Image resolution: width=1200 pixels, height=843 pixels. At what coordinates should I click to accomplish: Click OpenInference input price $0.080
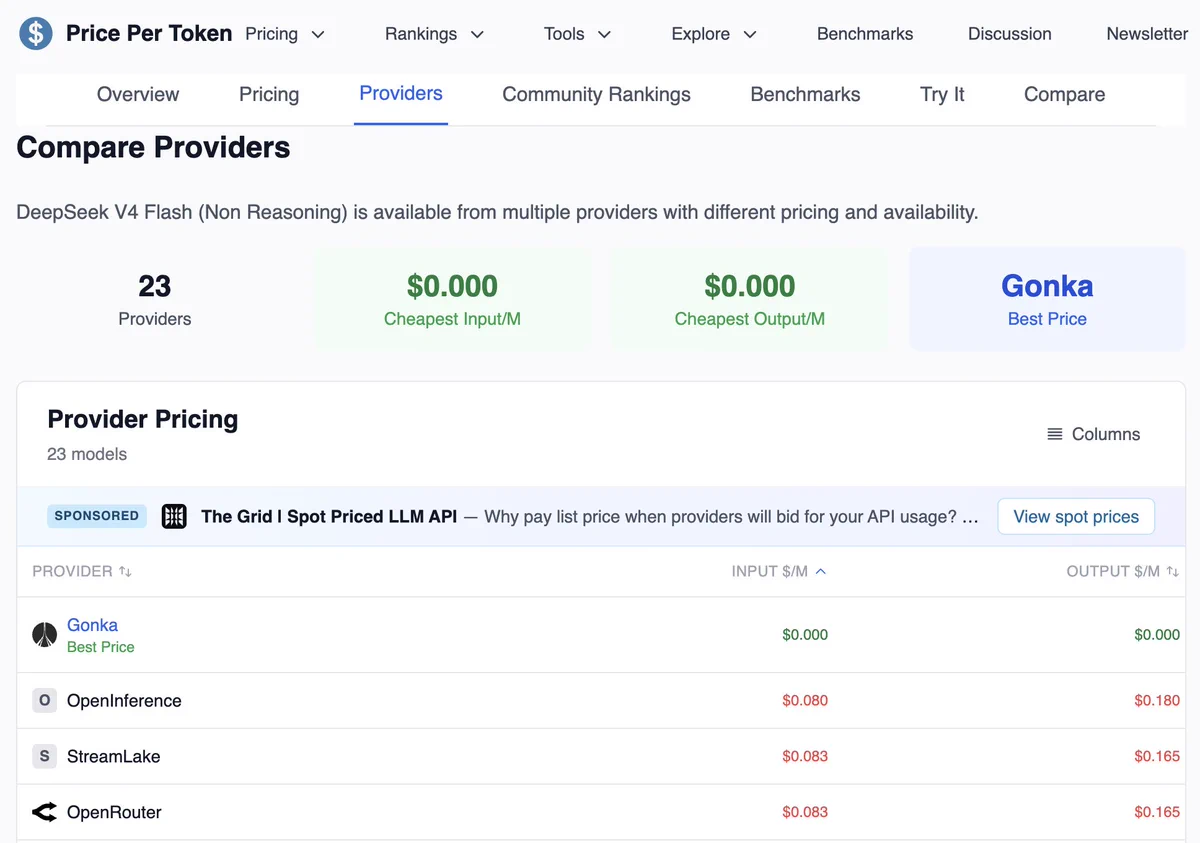point(805,701)
